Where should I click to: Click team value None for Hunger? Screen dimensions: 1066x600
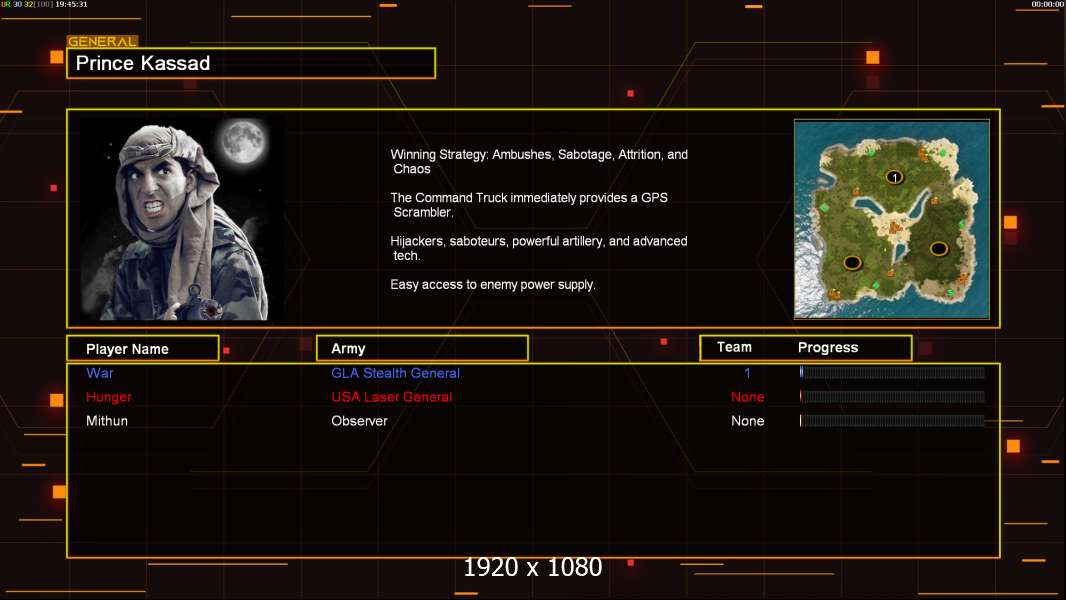[747, 397]
